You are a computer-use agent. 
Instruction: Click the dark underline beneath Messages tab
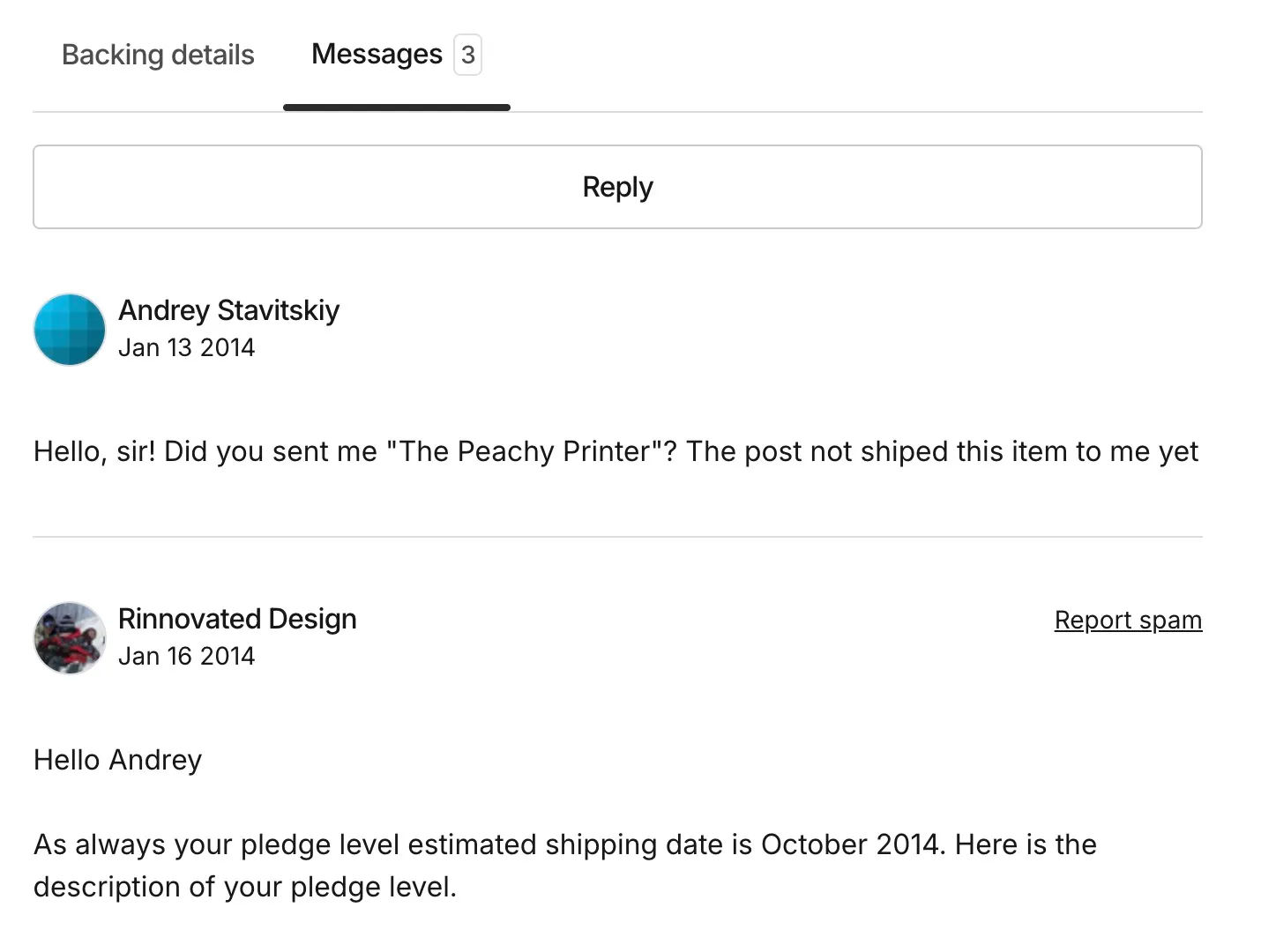tap(397, 108)
